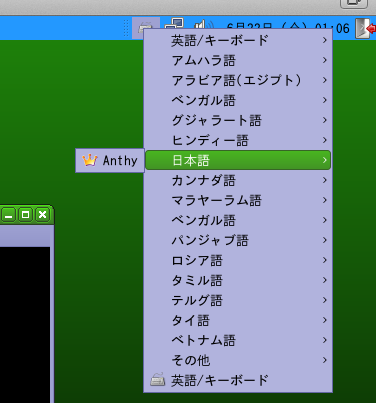Select highlighted 日本語 menu item
This screenshot has height=403, width=376.
(238, 160)
